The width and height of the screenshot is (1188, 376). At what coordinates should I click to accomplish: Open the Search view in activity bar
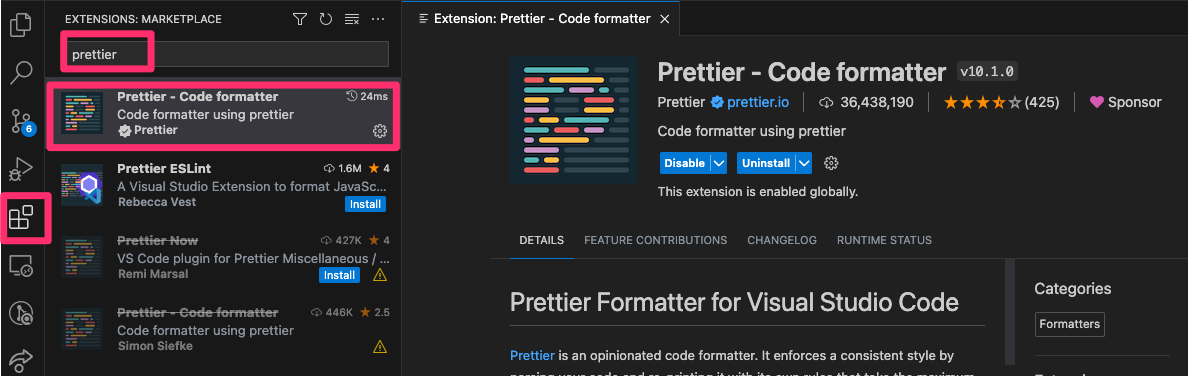pyautogui.click(x=20, y=73)
